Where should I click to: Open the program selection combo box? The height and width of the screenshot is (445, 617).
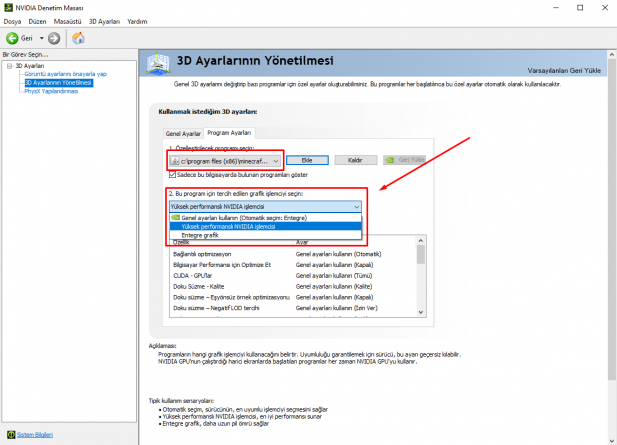click(225, 161)
